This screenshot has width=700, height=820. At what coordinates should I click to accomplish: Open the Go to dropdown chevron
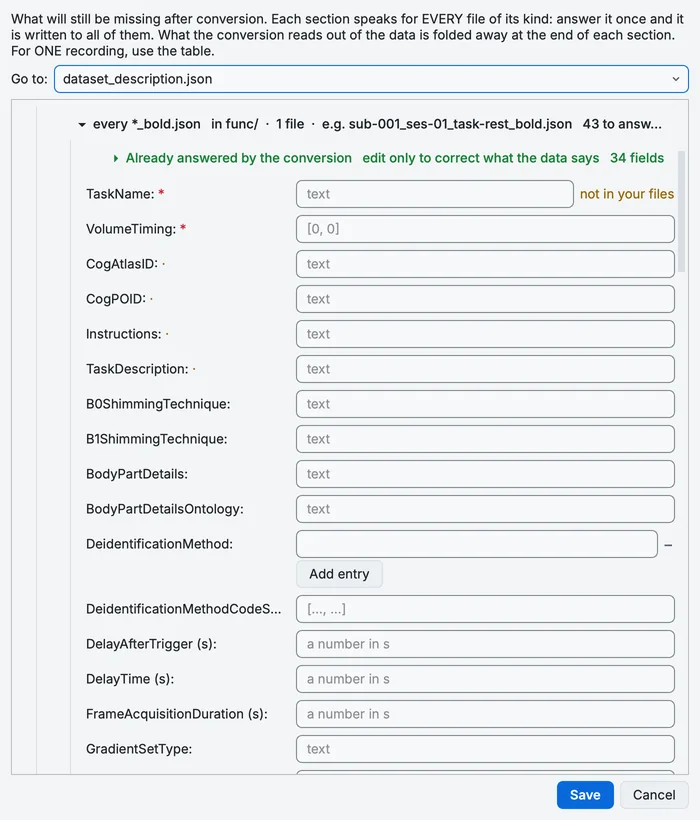click(x=675, y=79)
